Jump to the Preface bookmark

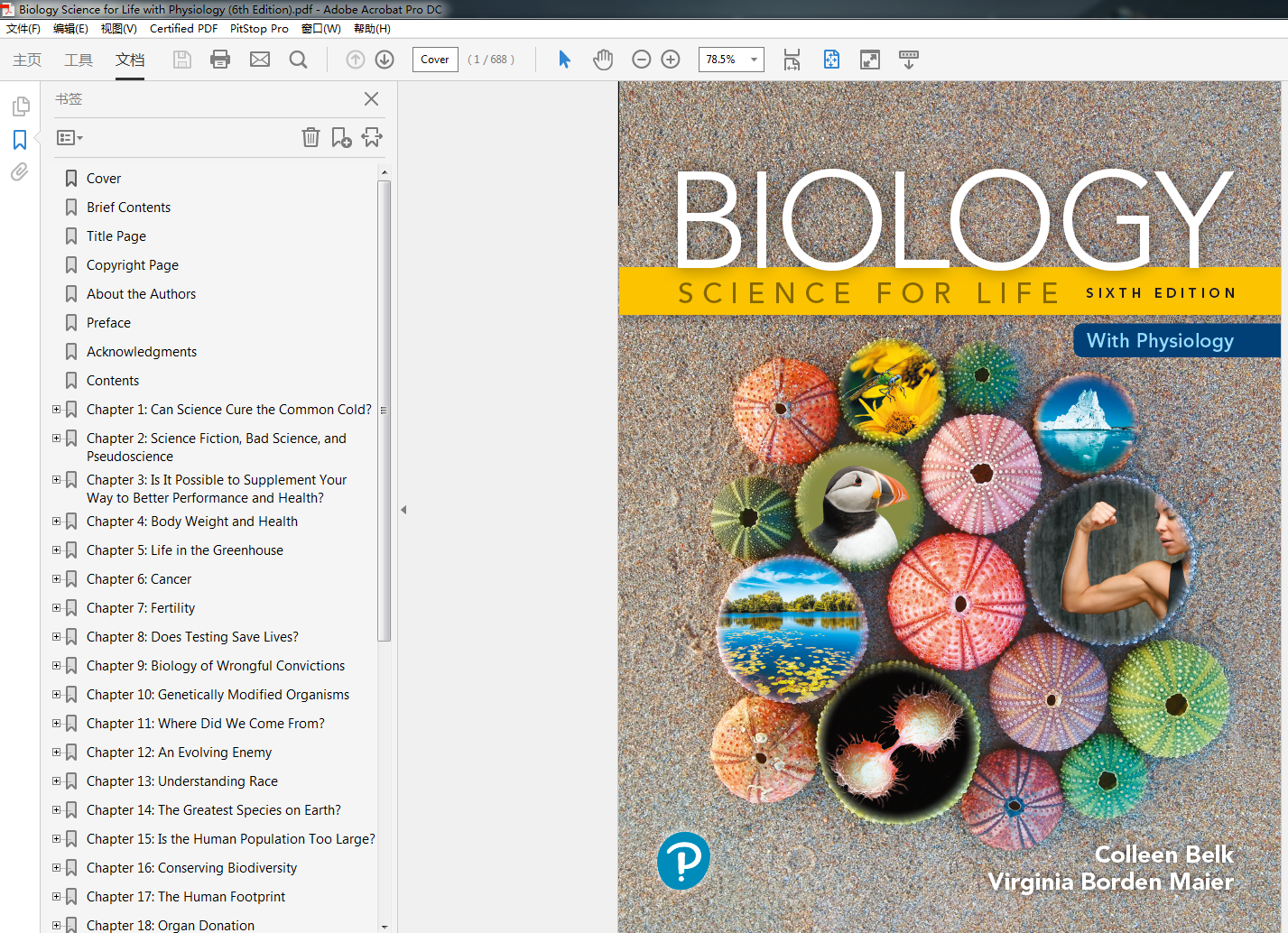tap(108, 323)
